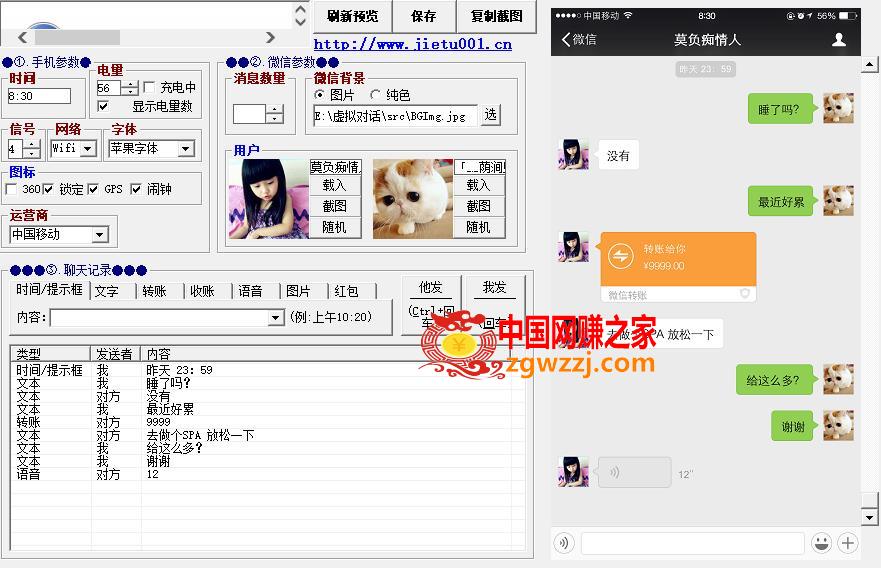
Task: Click the left scroll arrow of top preview strip
Action: point(22,38)
